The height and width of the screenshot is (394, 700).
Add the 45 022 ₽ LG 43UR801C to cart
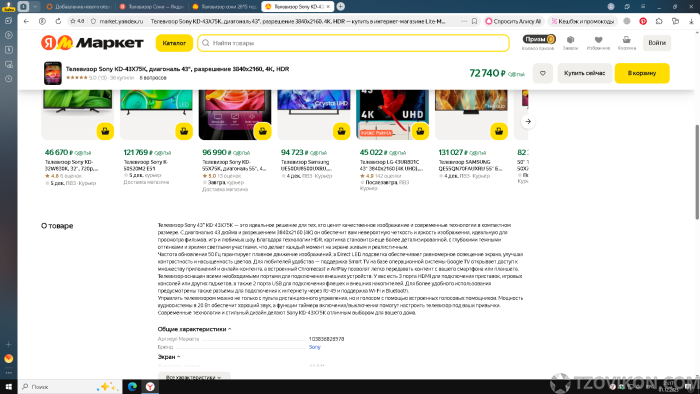coord(420,131)
